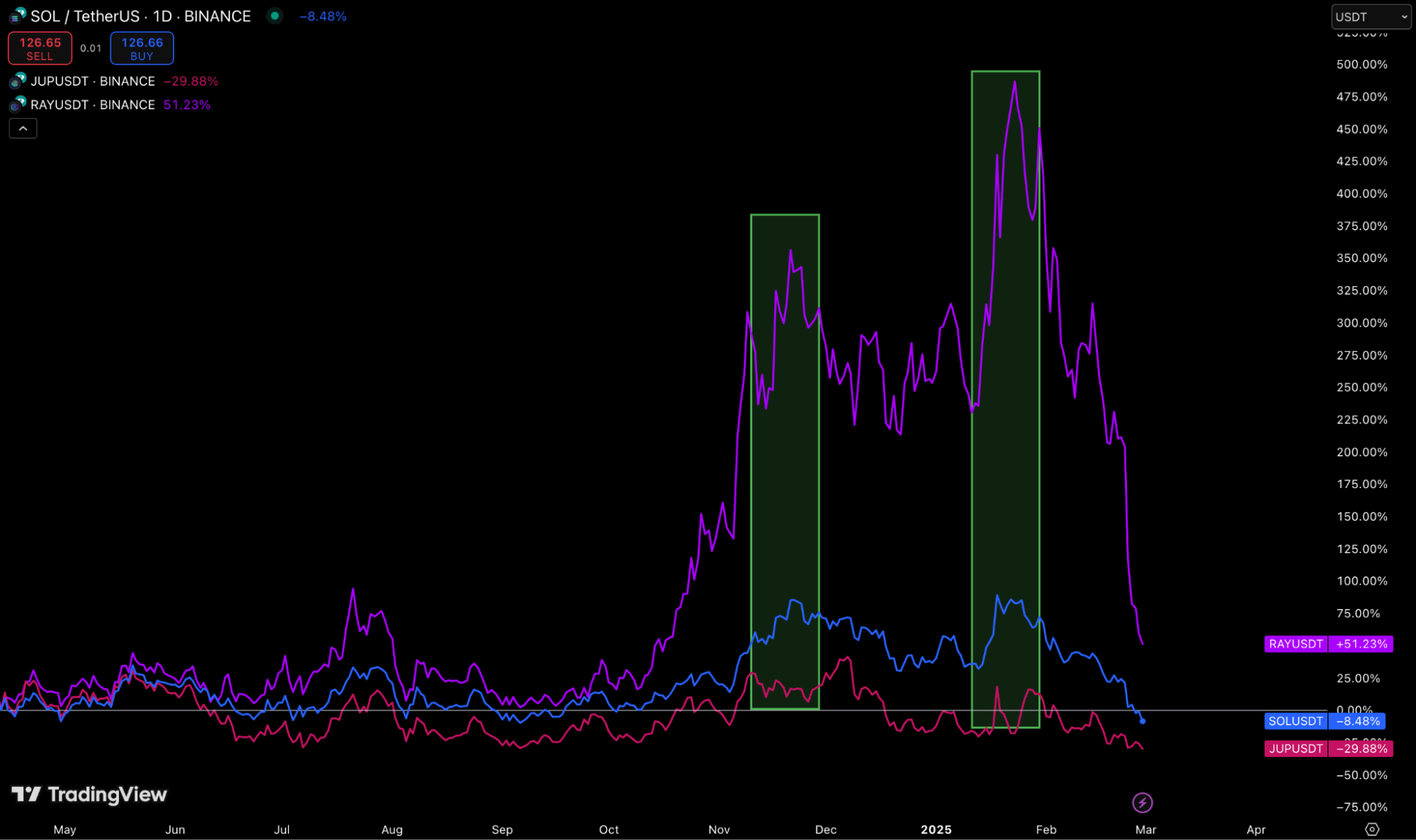Click the JUPUSDT coin icon in legend
The width and height of the screenshot is (1416, 840).
pos(18,81)
